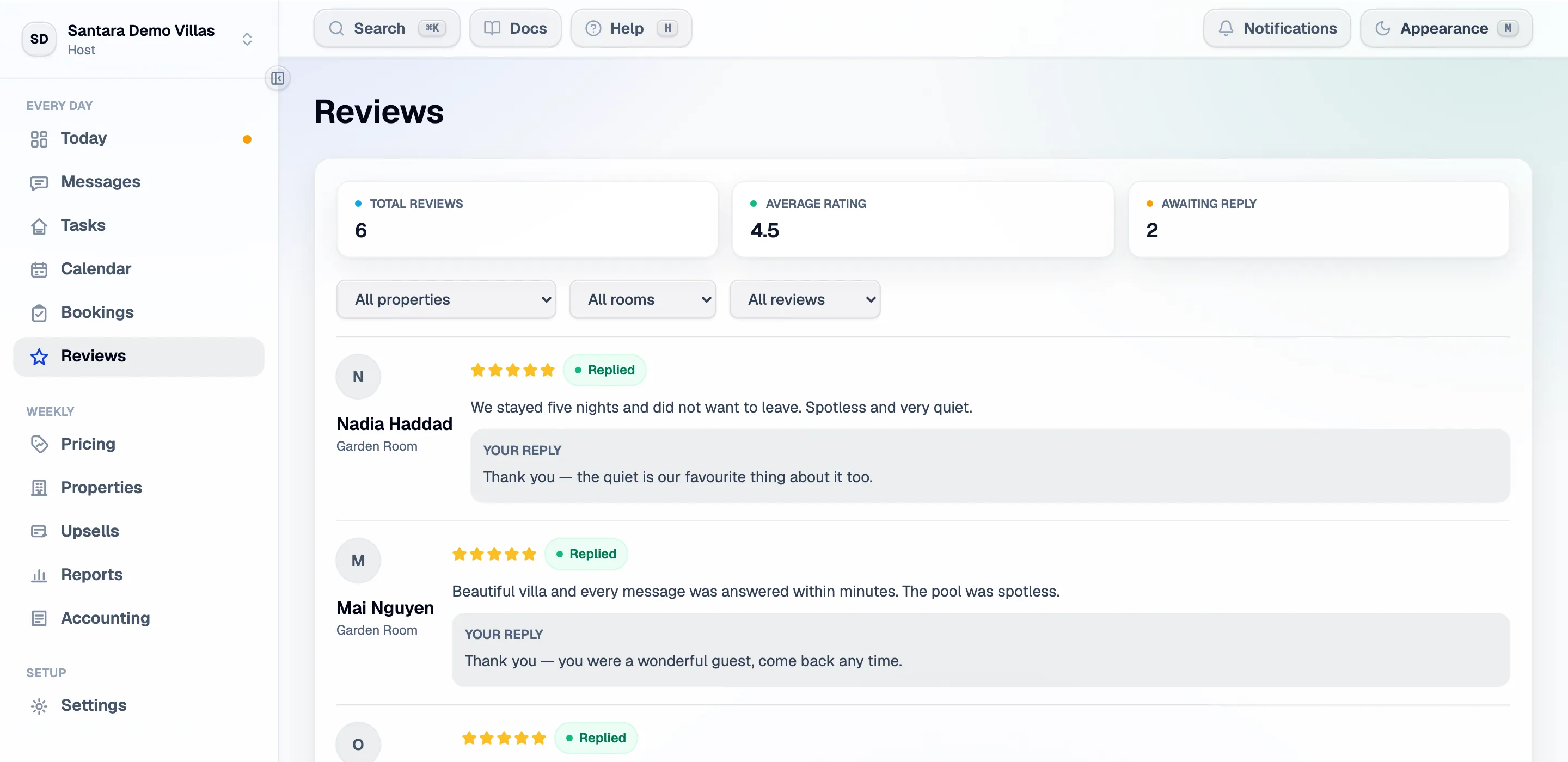1568x762 pixels.
Task: Click the Reports bar chart icon
Action: (39, 575)
